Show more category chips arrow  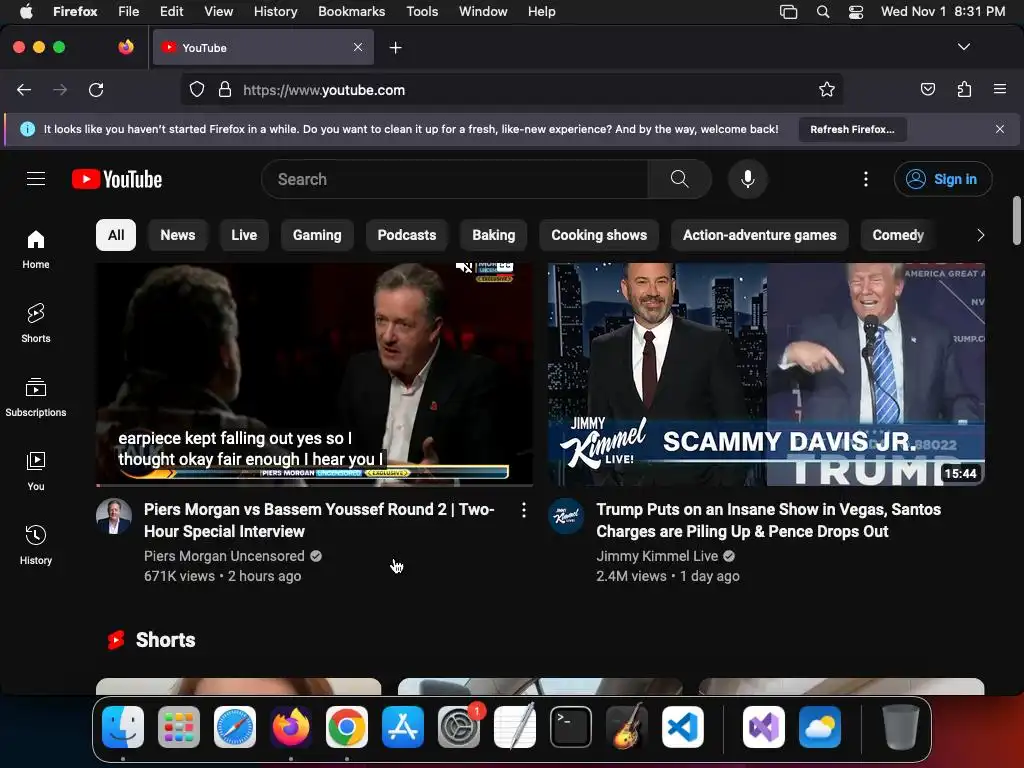(x=980, y=235)
